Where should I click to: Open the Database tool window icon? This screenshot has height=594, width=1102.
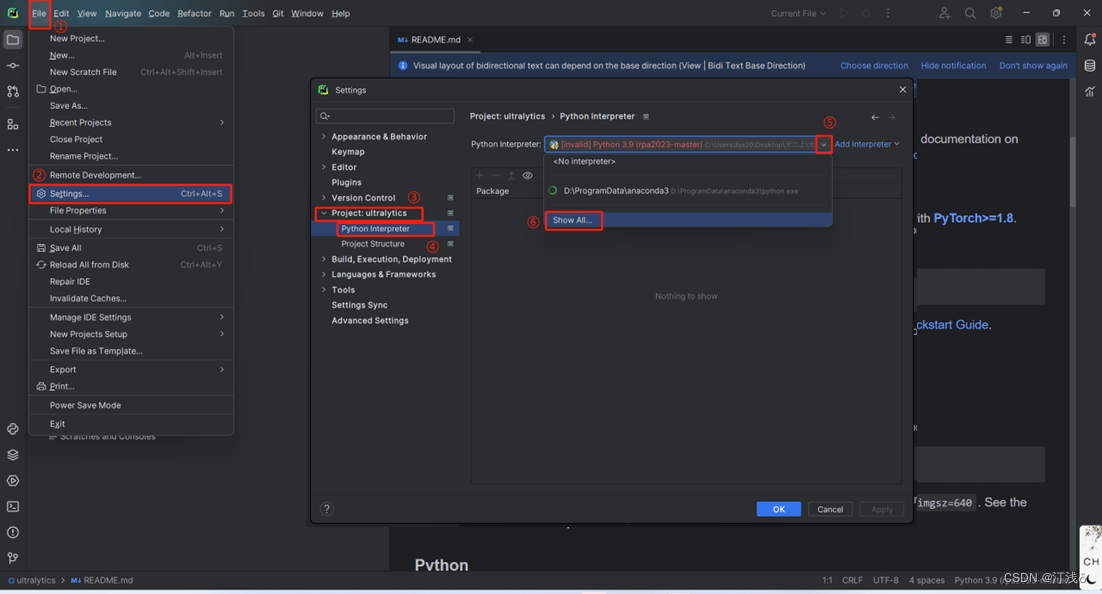[1090, 66]
